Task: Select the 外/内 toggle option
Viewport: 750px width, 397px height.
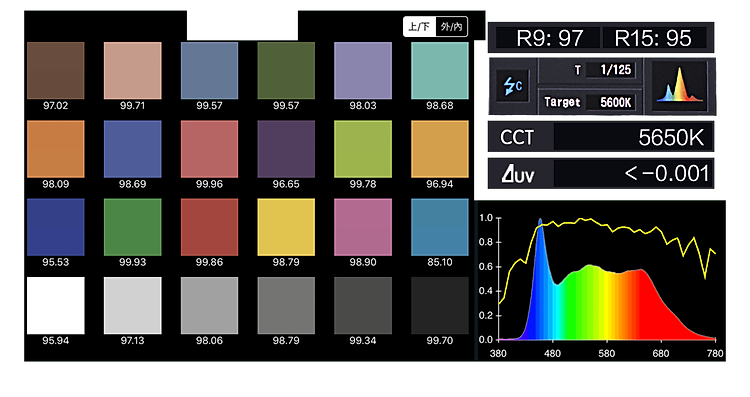Action: point(451,26)
